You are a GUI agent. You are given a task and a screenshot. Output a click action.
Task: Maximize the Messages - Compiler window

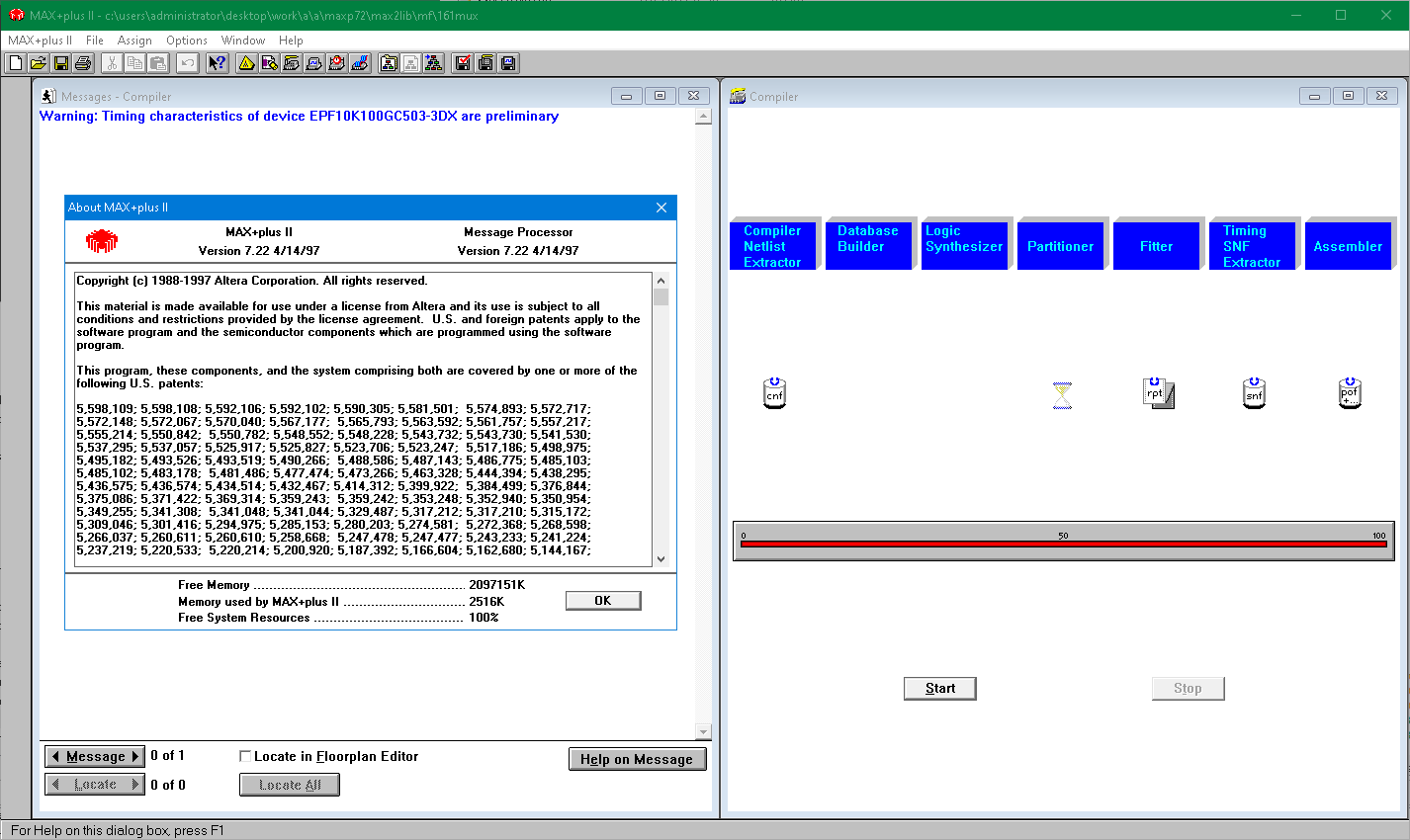pyautogui.click(x=660, y=96)
